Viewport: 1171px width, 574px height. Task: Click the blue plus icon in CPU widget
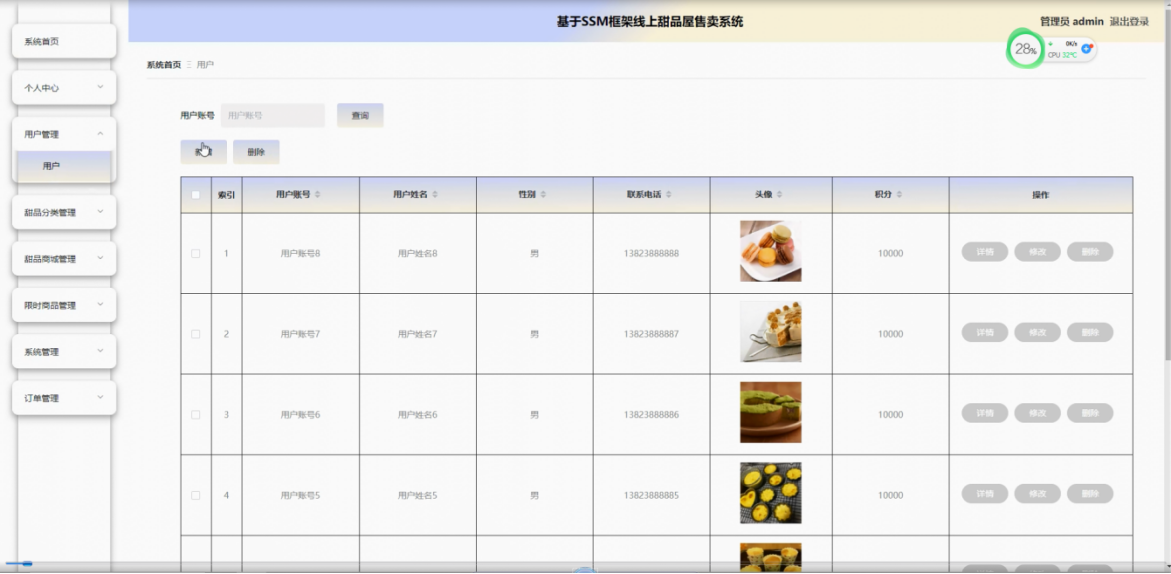pos(1087,49)
